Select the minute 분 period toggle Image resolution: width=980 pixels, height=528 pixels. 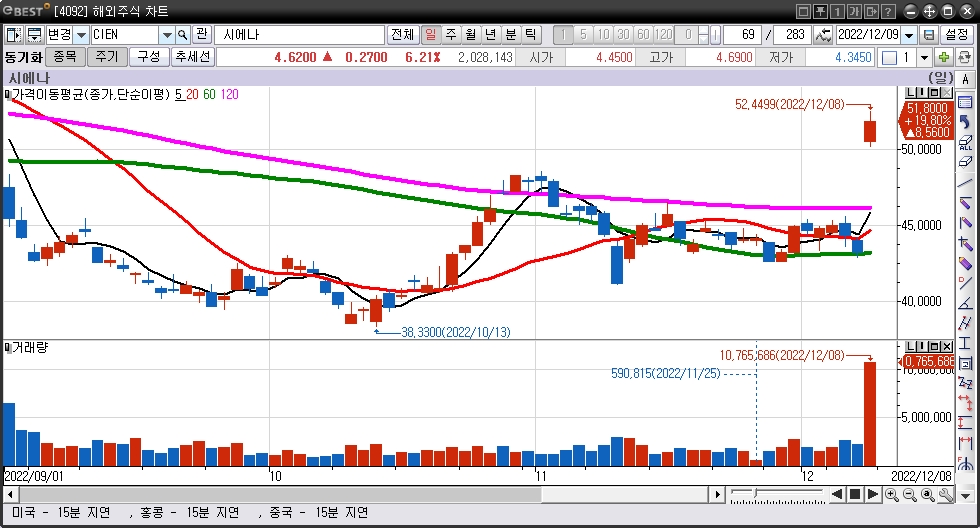pyautogui.click(x=511, y=34)
